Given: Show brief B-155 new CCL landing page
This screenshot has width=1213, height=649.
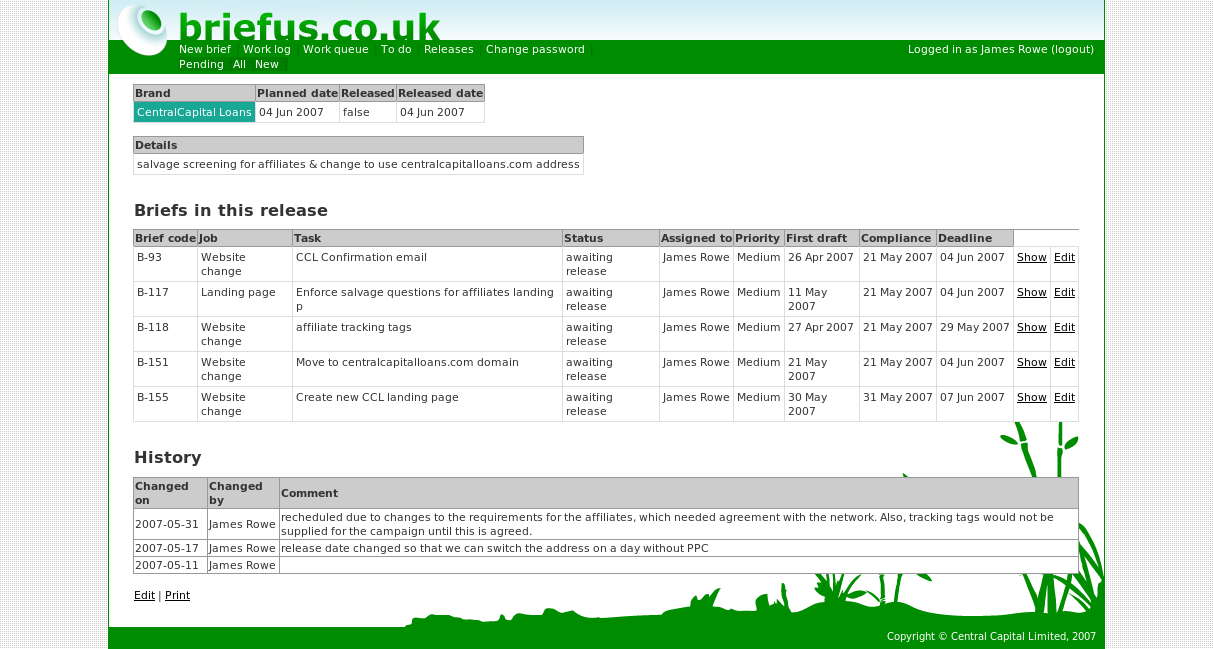Looking at the screenshot, I should click(x=1031, y=398).
